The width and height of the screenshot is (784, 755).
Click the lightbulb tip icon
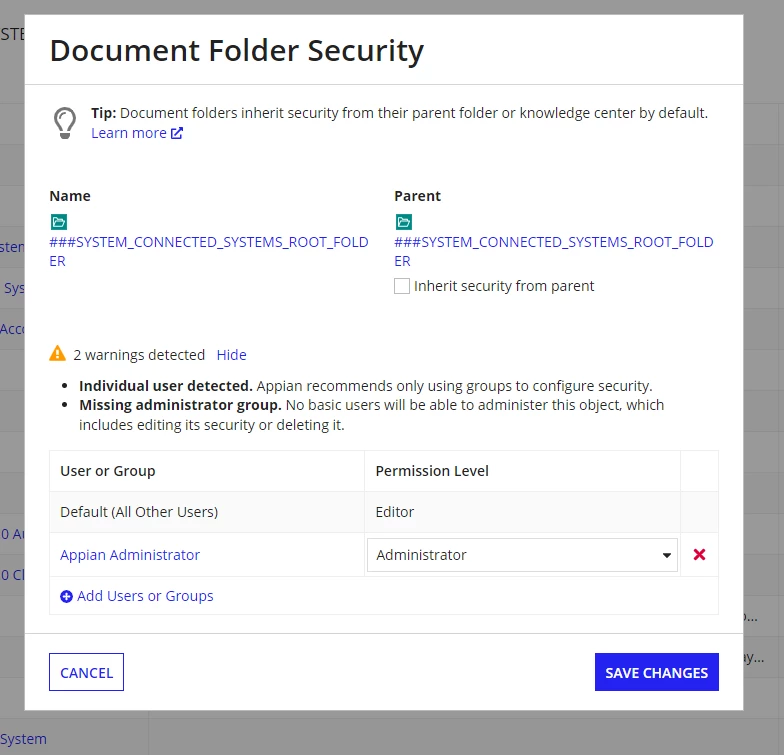64,123
